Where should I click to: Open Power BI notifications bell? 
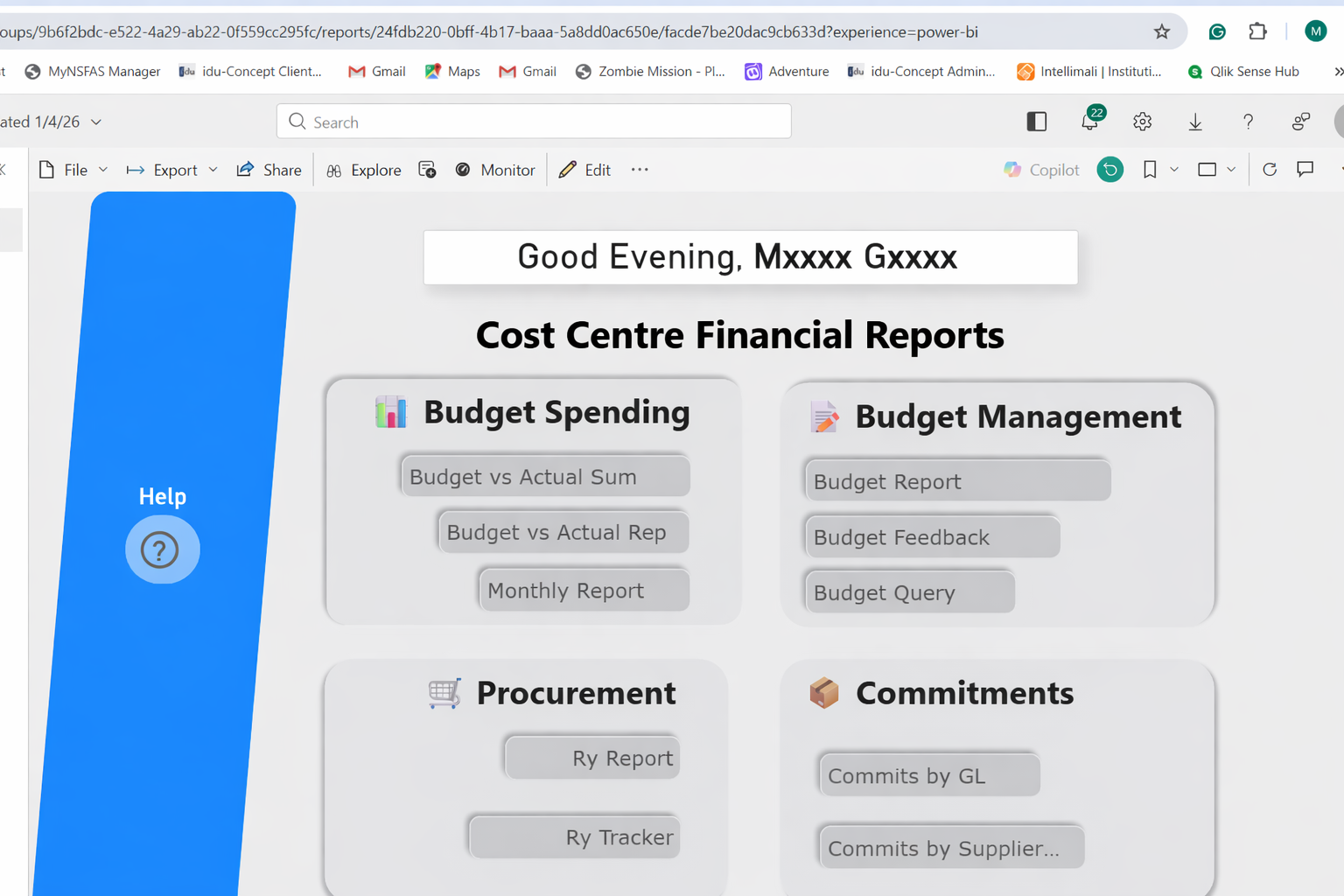click(x=1089, y=122)
